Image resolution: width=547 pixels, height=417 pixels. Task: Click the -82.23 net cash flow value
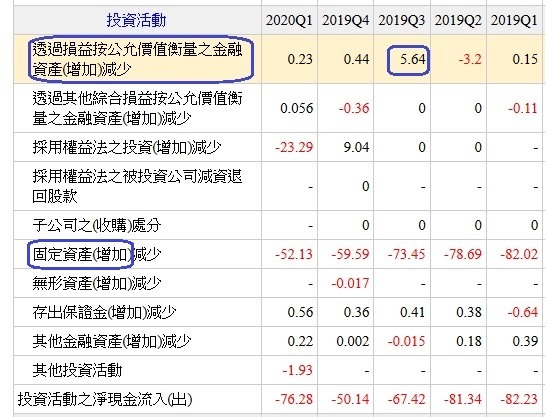[x=519, y=399]
